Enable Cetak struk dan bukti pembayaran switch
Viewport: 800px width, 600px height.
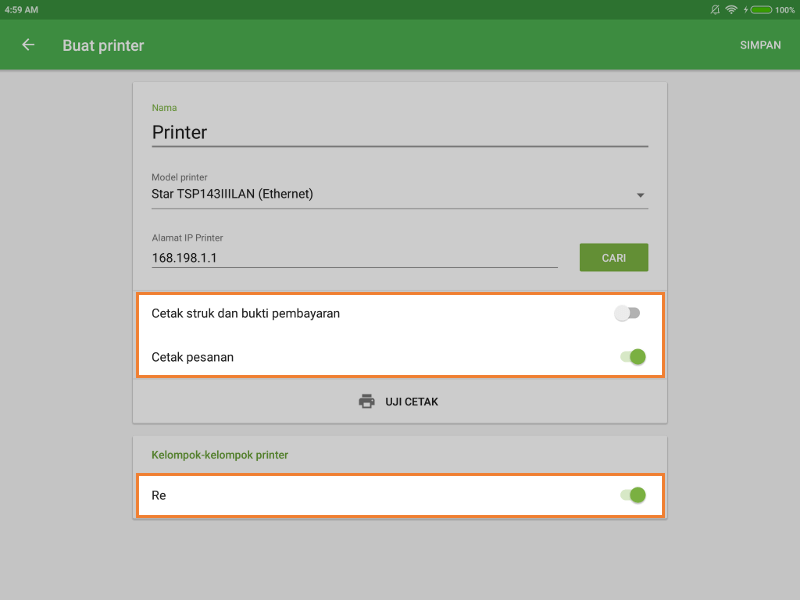pos(628,313)
